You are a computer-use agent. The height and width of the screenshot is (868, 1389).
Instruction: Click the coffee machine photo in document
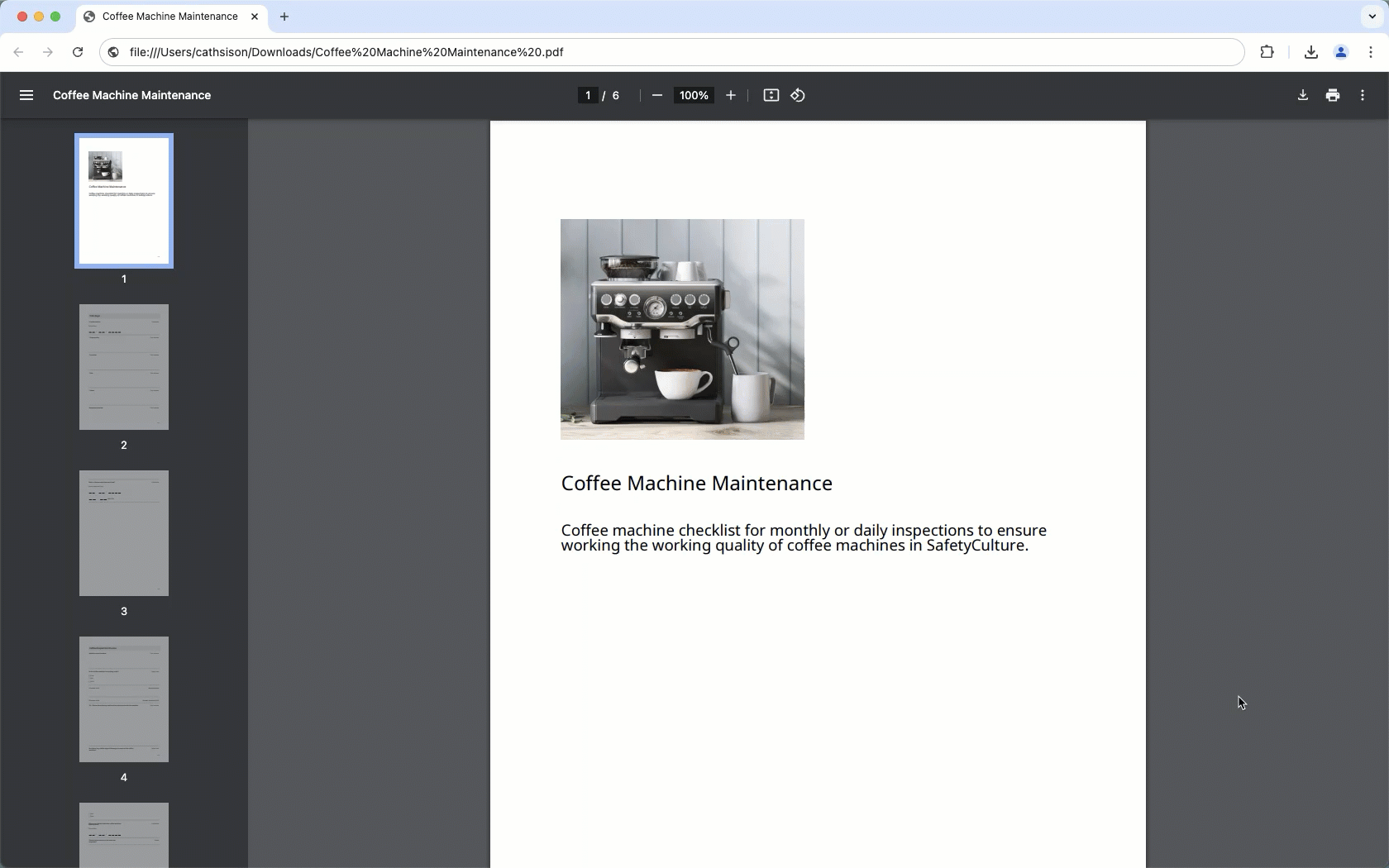coord(682,329)
